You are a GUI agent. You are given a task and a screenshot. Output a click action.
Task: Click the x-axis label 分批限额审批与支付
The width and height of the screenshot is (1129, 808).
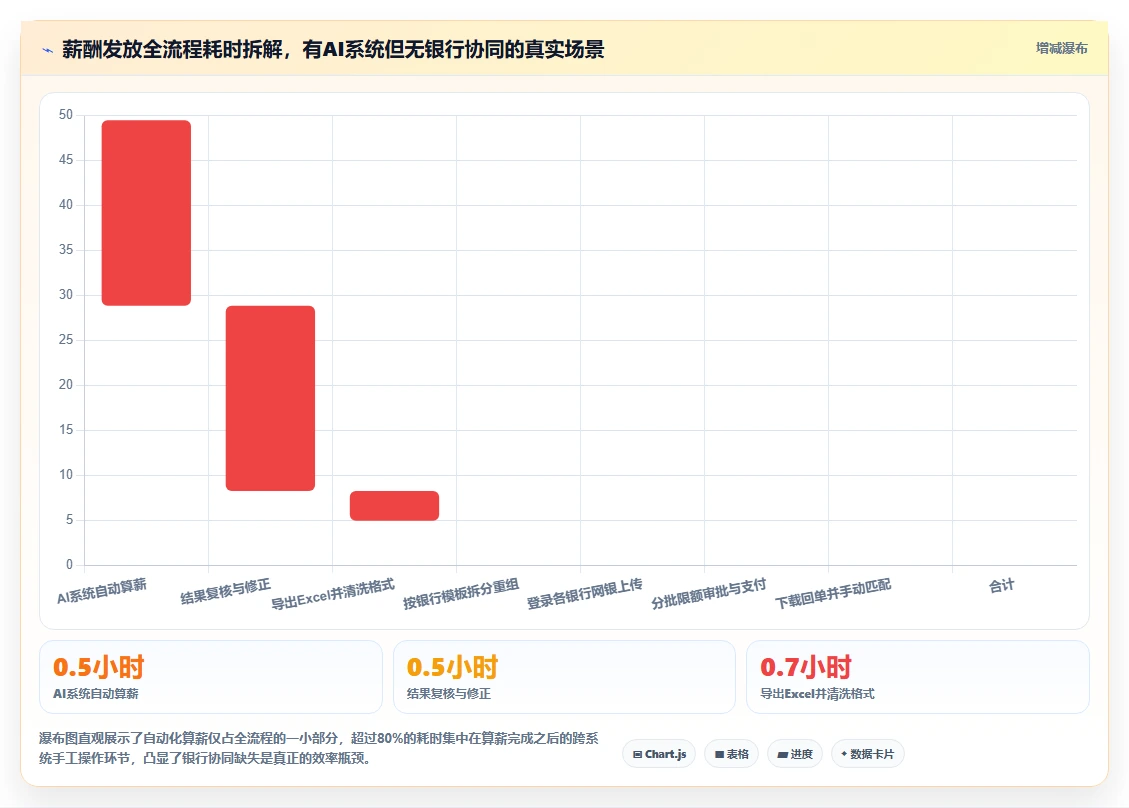click(709, 594)
